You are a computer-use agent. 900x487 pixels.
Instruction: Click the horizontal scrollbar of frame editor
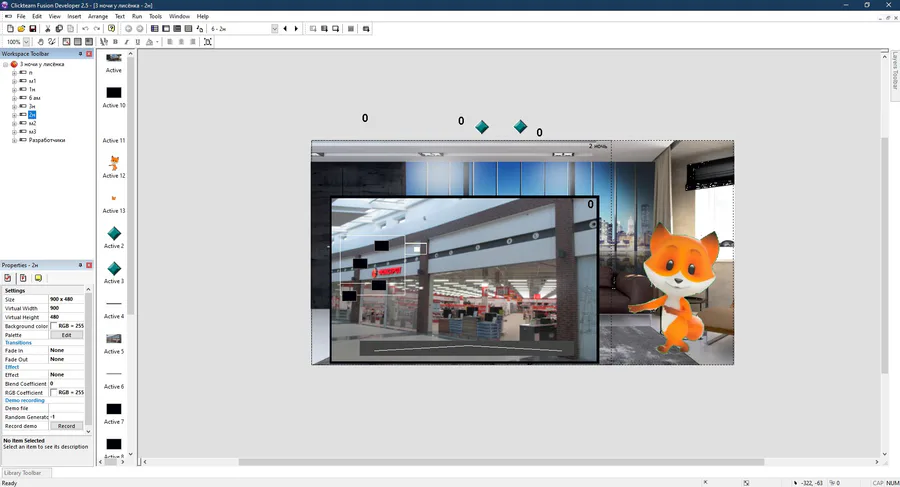pos(501,462)
